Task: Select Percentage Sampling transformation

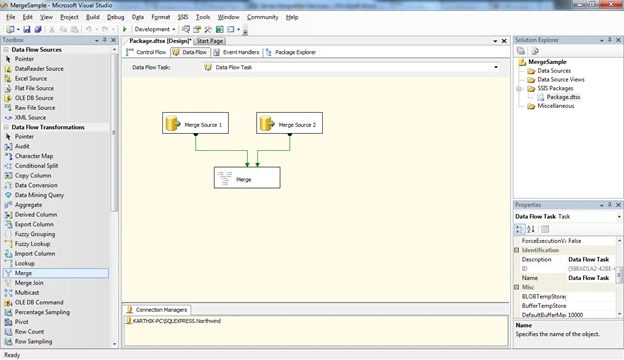Action: click(x=42, y=312)
